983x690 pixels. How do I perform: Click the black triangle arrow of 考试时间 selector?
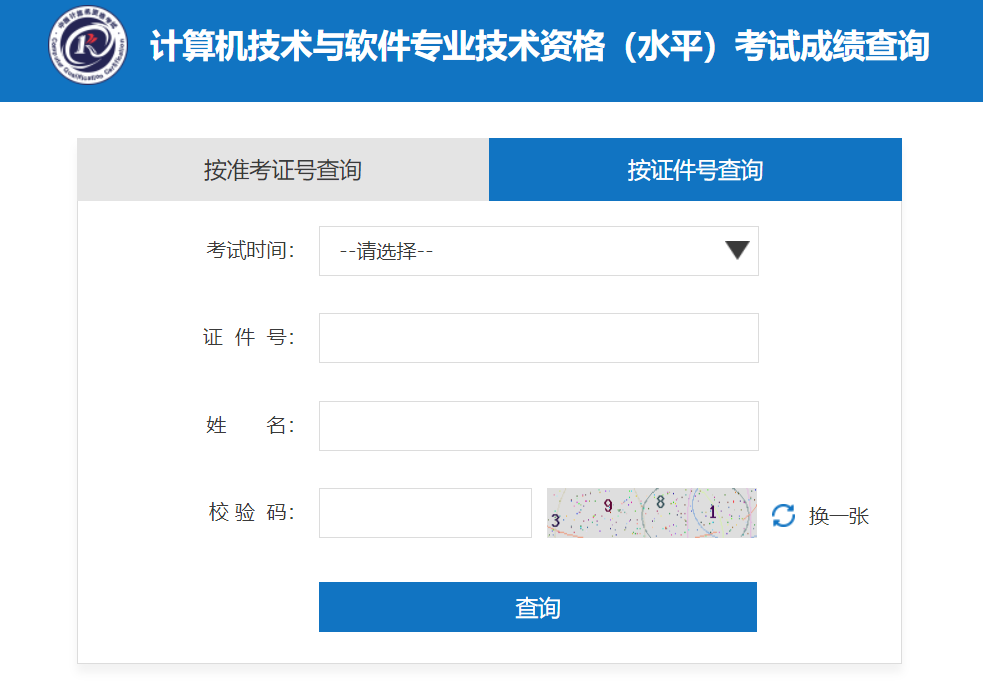click(737, 249)
